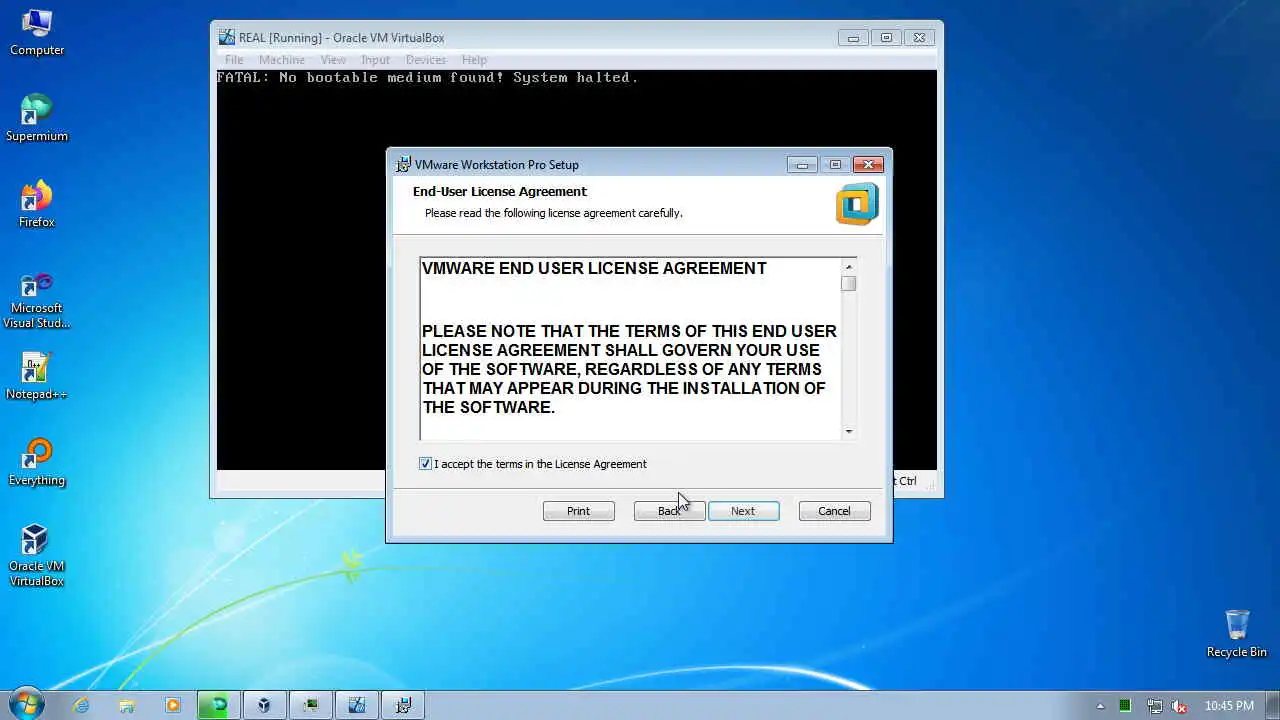Click the license text scrollbar thumb
This screenshot has height=720, width=1280.
tap(849, 284)
